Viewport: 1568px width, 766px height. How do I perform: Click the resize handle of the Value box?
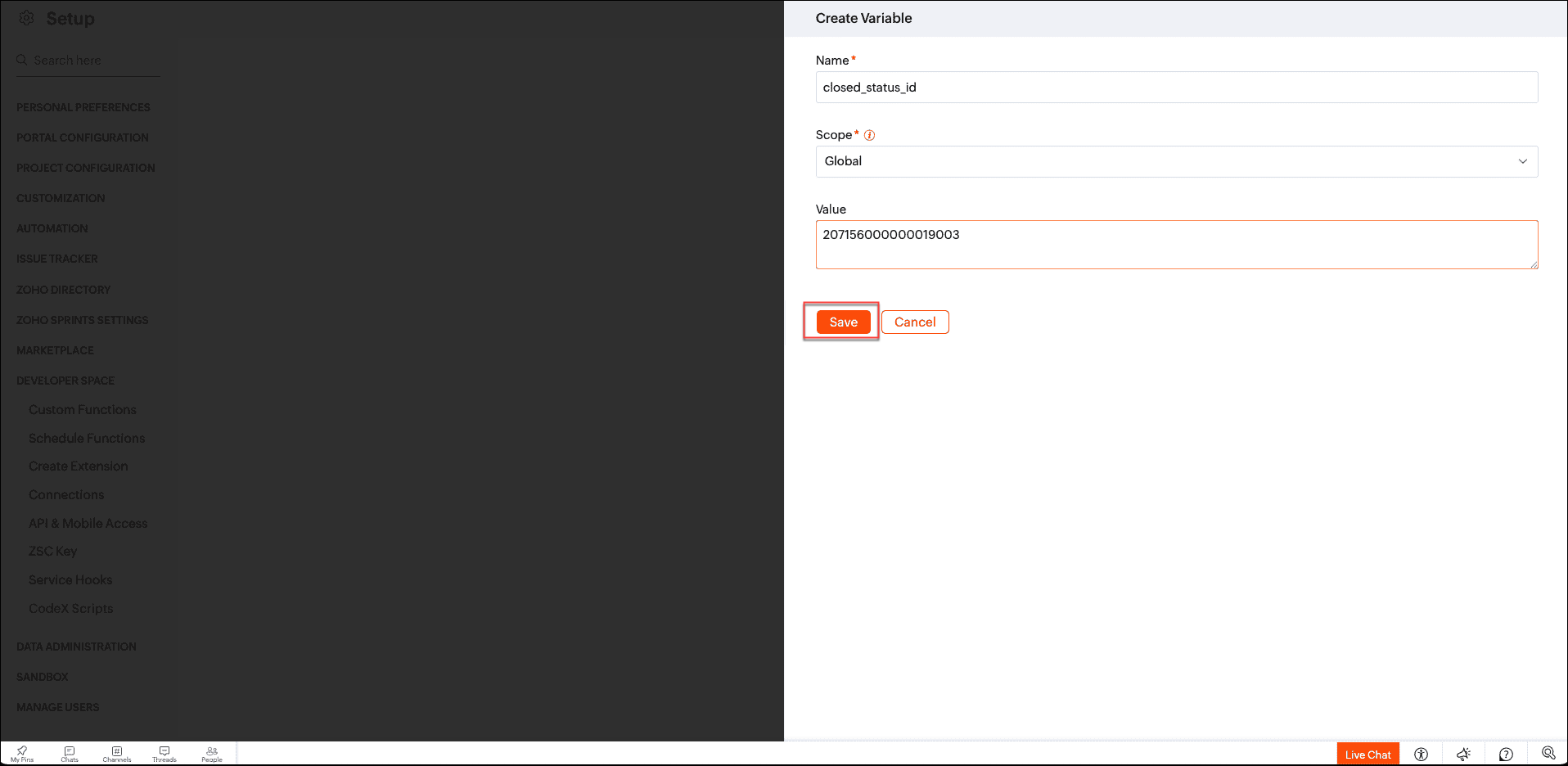coord(1534,264)
